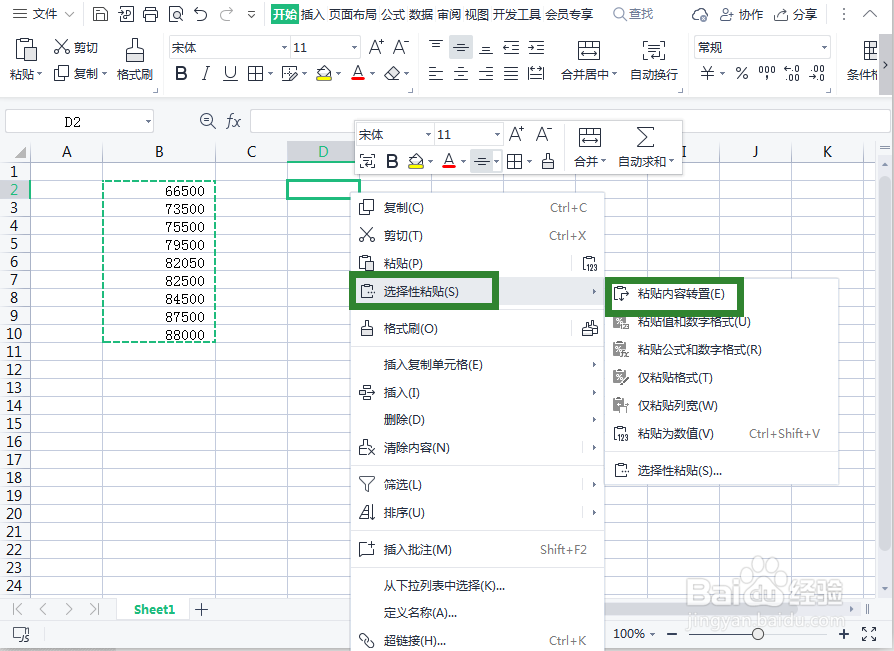Viewport: 894px width, 651px height.
Task: Toggle bold formatting on the ribbon
Action: pyautogui.click(x=180, y=71)
